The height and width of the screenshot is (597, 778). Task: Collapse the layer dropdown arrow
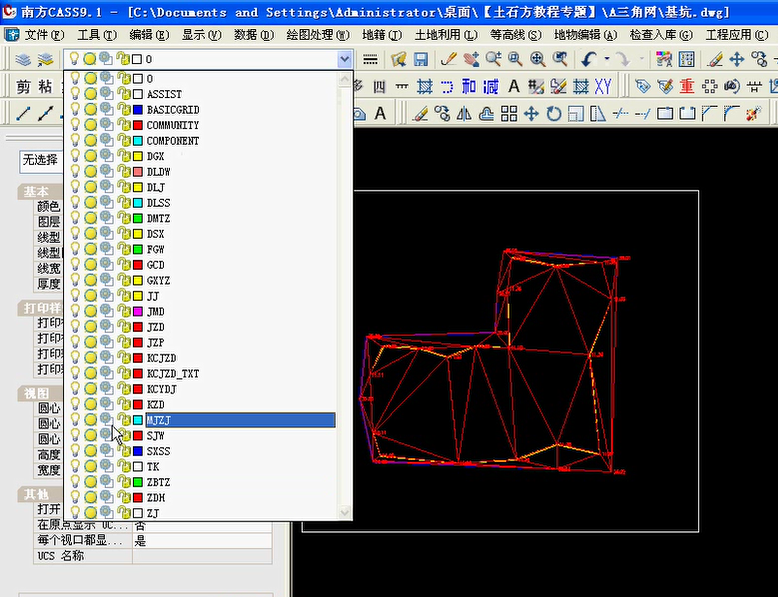[345, 60]
